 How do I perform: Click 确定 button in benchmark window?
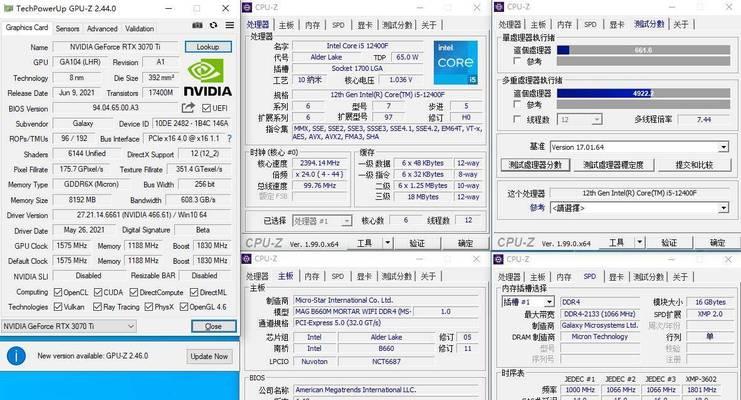(x=717, y=243)
